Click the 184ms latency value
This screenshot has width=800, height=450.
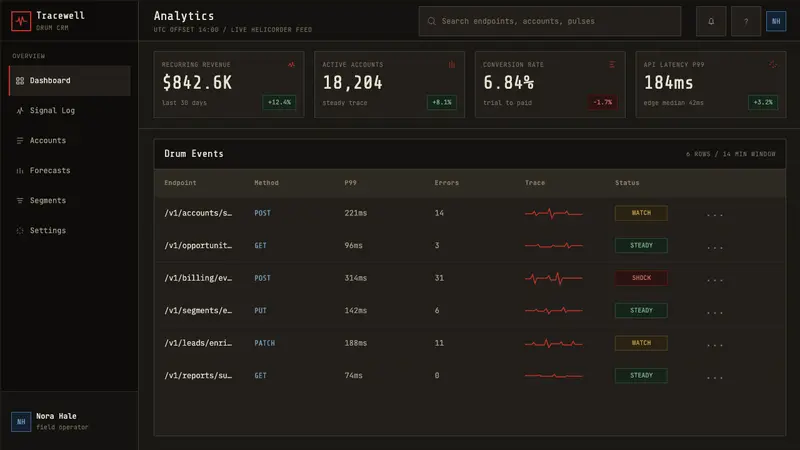tap(668, 83)
